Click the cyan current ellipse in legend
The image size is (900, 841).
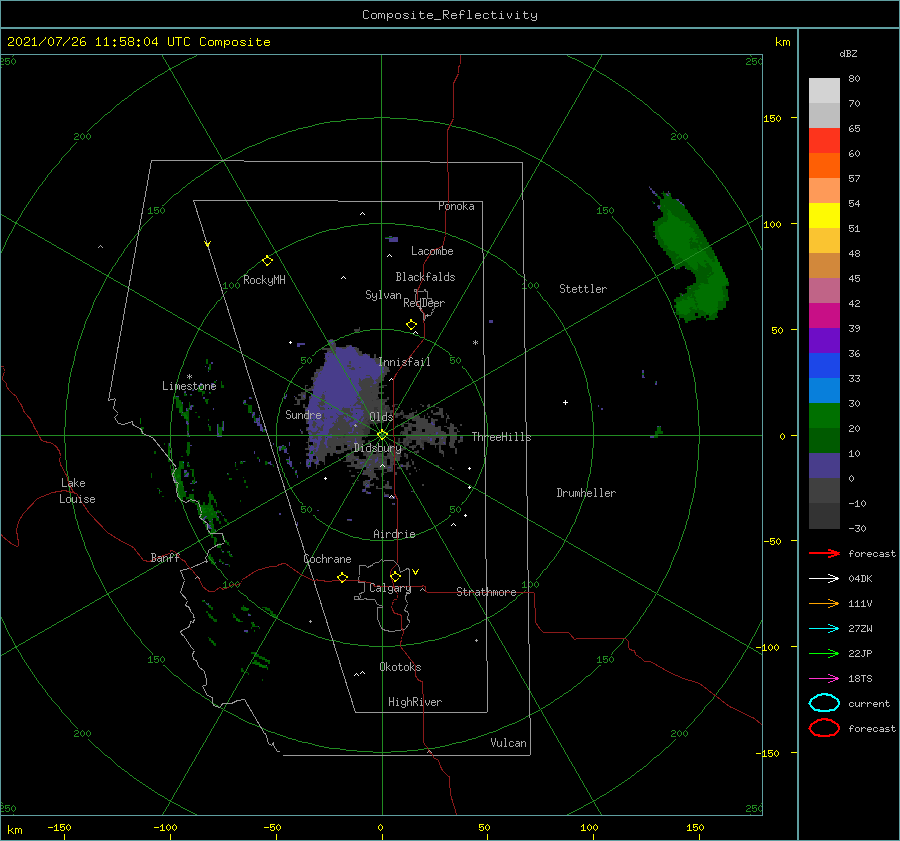pos(824,703)
